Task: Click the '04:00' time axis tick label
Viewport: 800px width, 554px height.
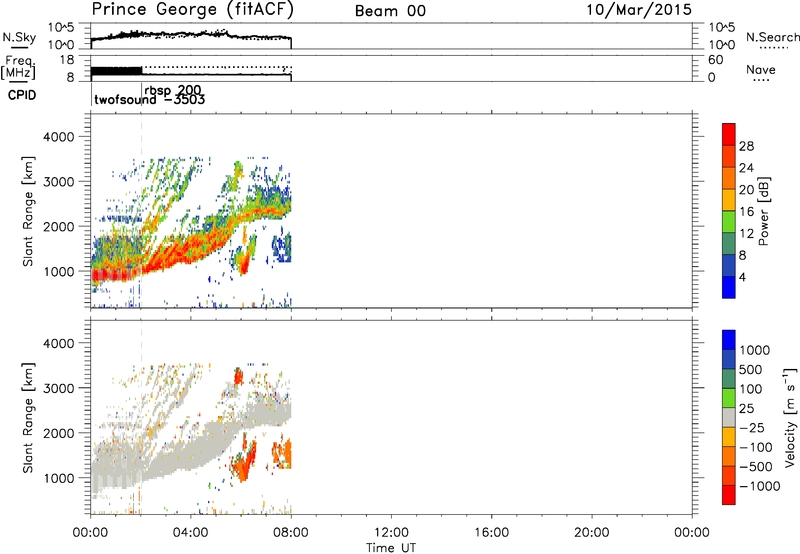Action: (191, 533)
